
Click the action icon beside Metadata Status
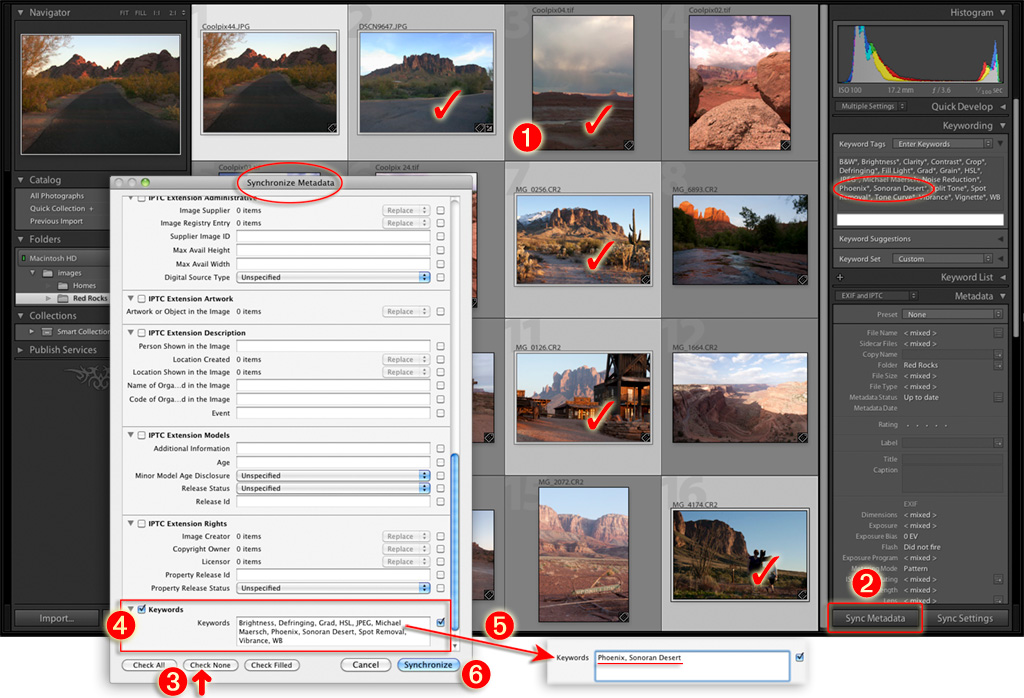(998, 397)
